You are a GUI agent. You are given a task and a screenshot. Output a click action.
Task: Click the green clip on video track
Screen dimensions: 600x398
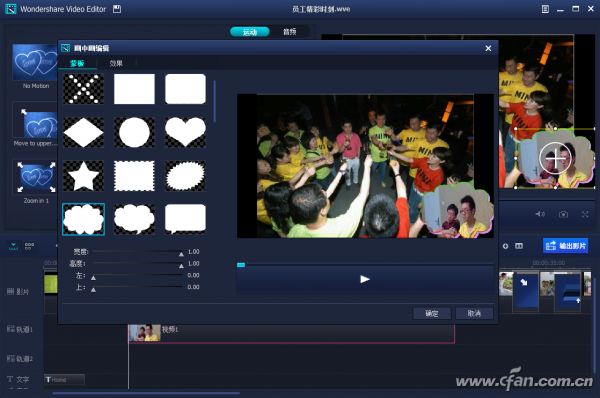51,284
